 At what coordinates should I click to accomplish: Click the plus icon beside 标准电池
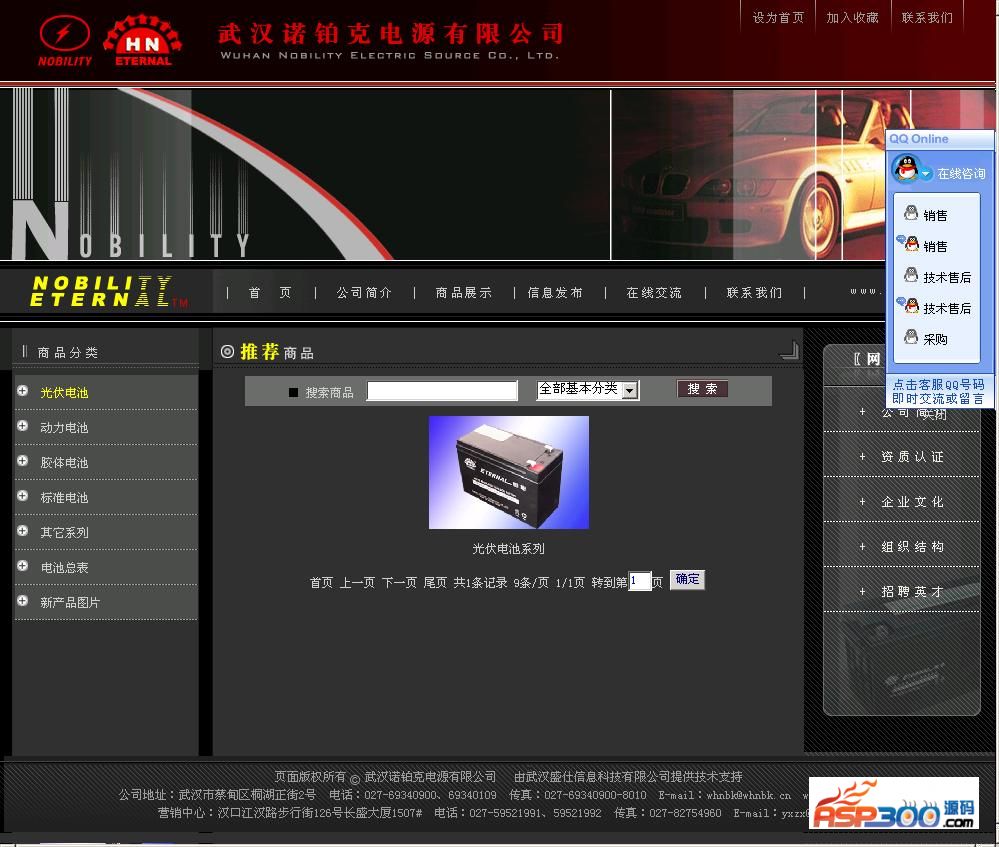(23, 496)
